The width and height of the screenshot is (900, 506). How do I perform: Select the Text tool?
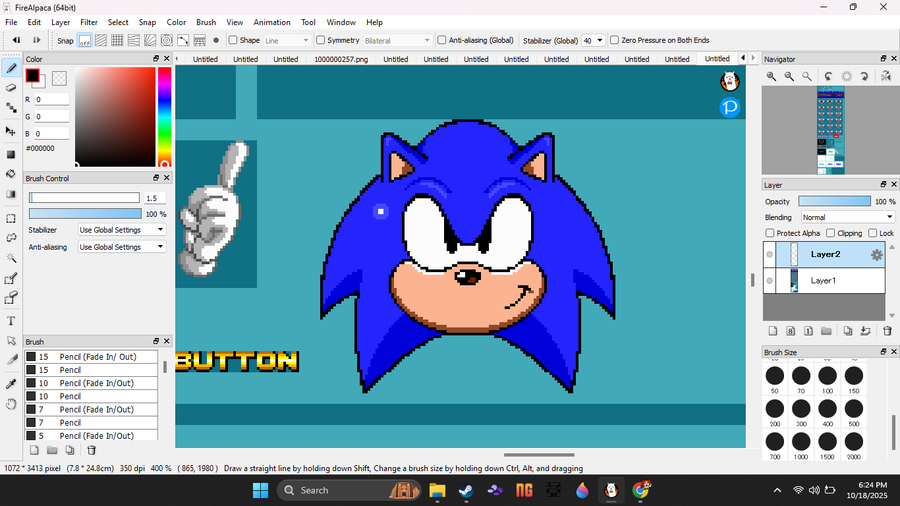click(11, 321)
